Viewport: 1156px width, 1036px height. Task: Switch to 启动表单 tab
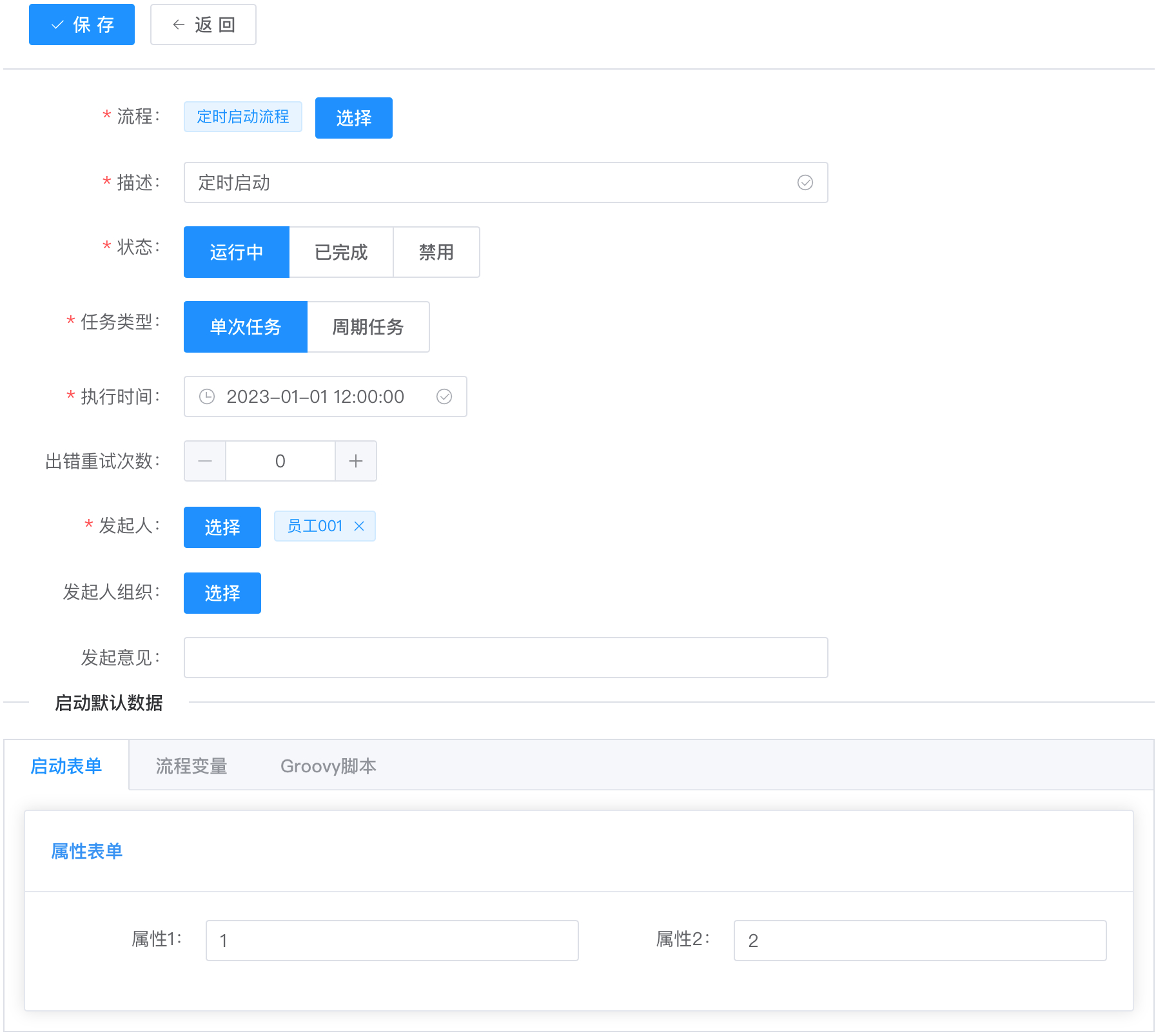[x=66, y=766]
